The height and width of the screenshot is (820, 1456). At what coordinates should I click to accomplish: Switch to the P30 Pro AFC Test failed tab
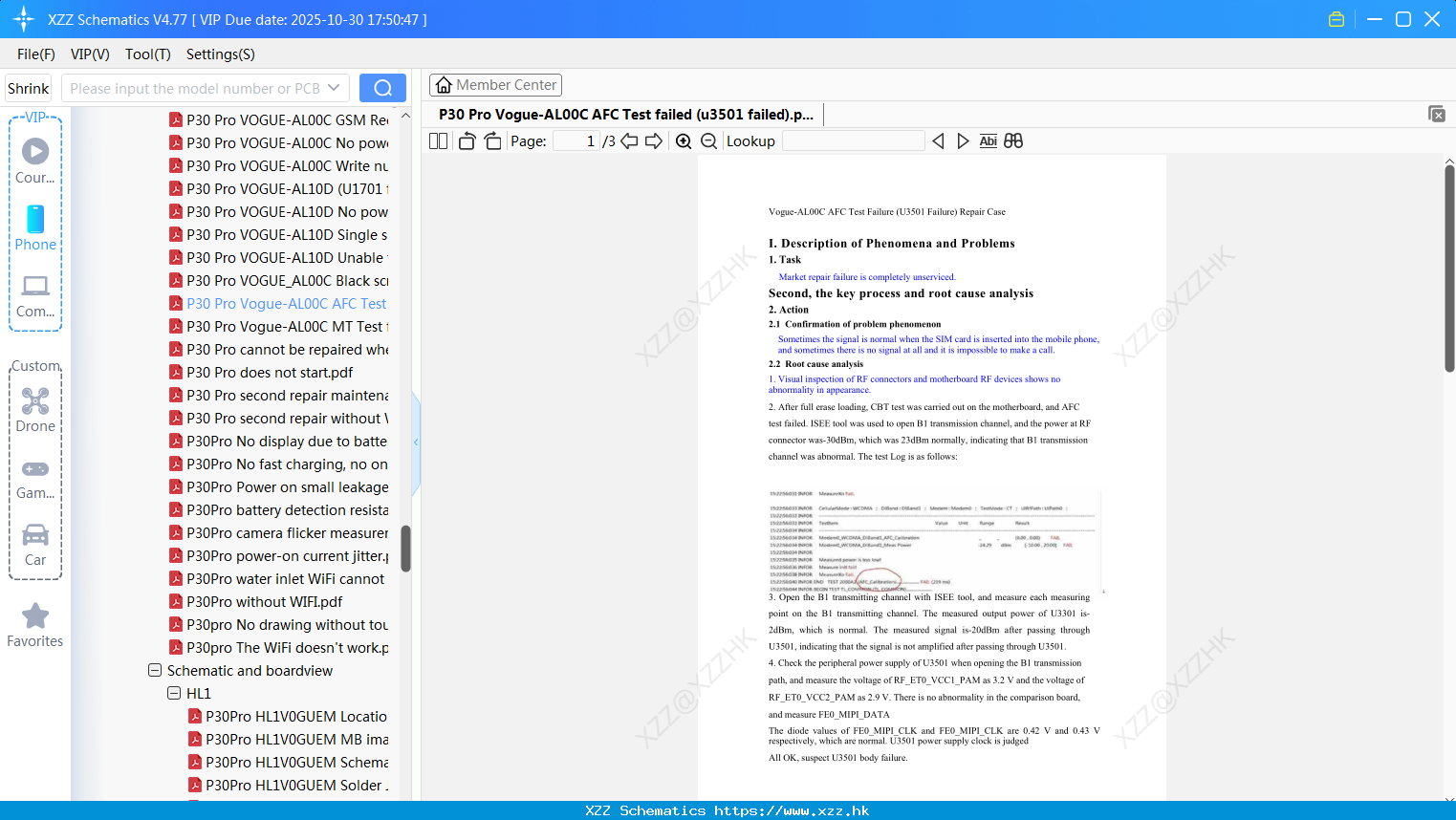(626, 115)
